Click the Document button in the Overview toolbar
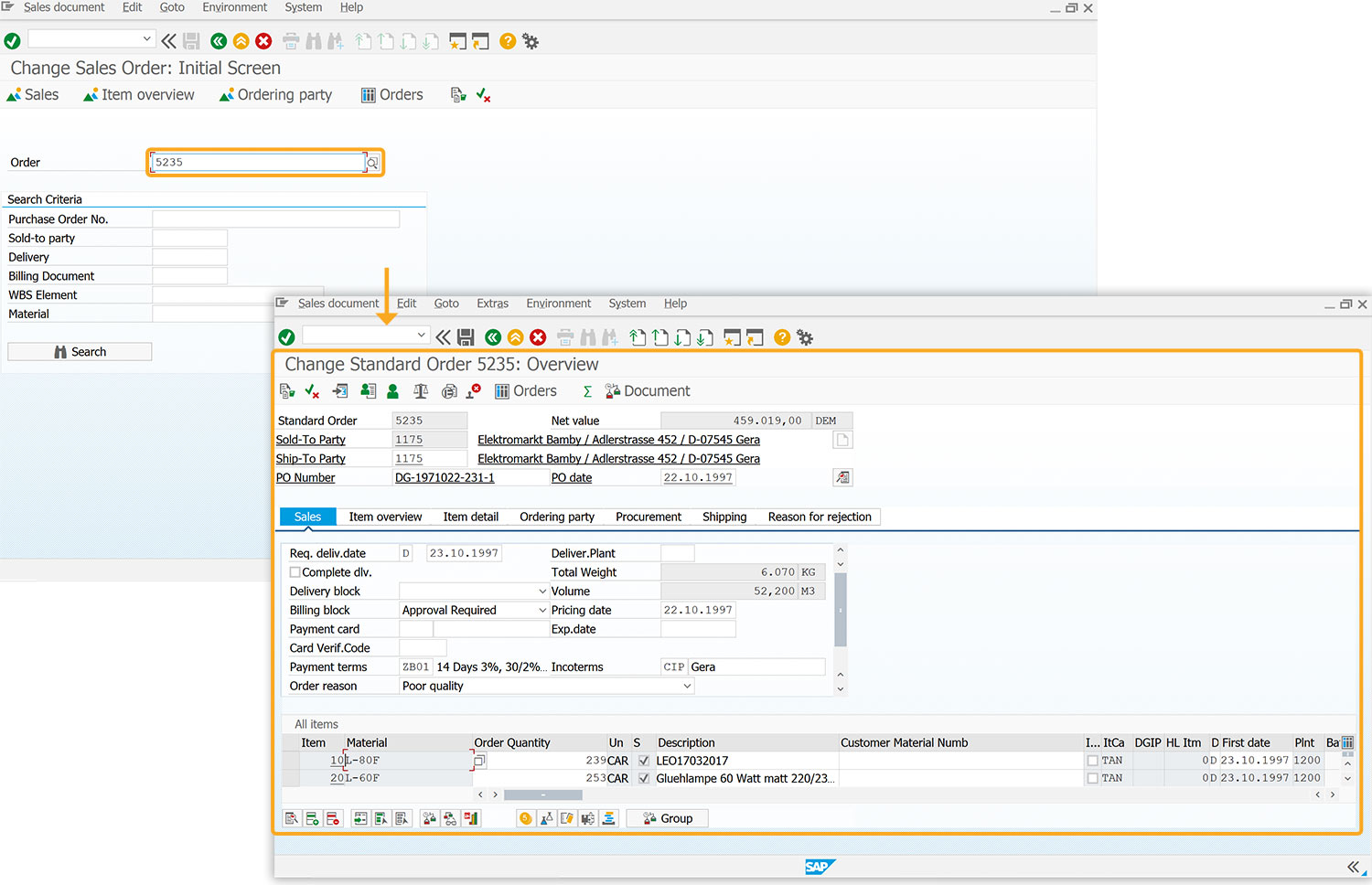 648,391
